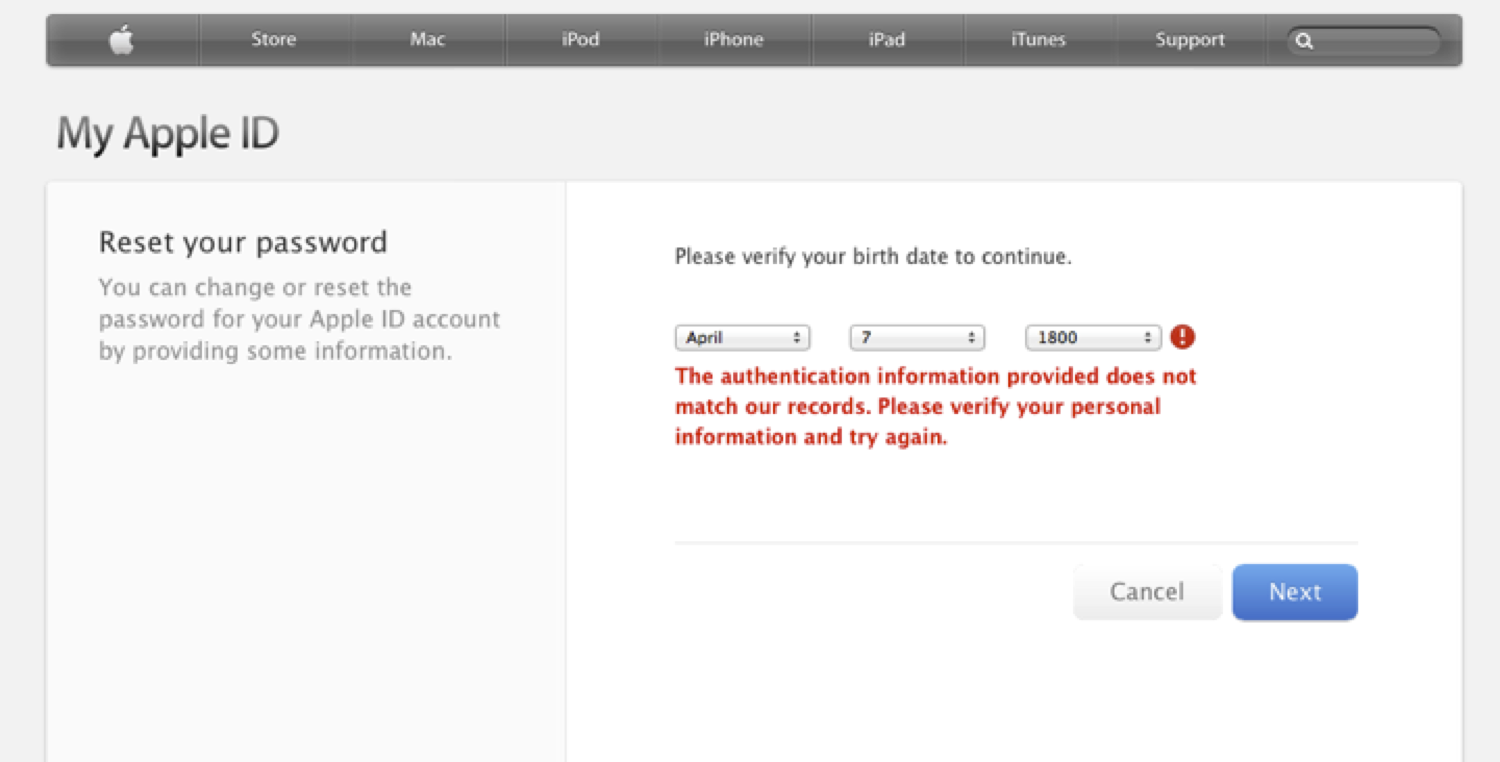Visit the Support section

point(1190,40)
